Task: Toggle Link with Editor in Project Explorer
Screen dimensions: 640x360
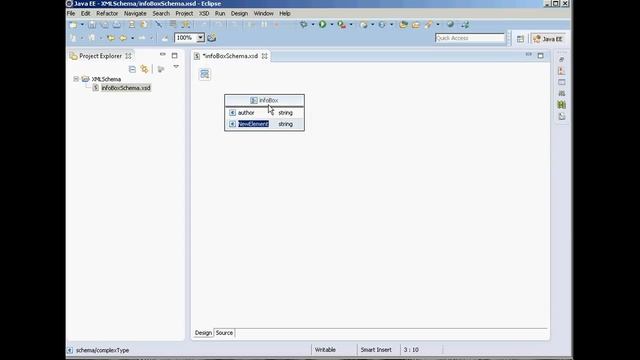Action: coord(144,69)
